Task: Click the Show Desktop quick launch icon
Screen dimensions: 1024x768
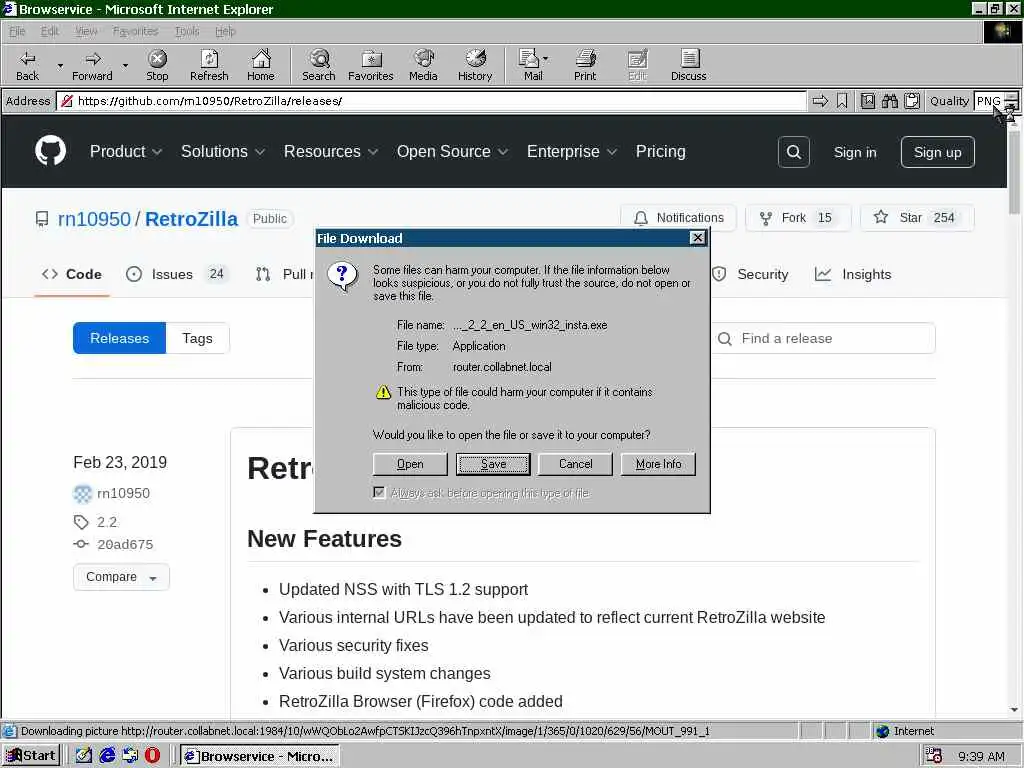Action: tap(84, 756)
